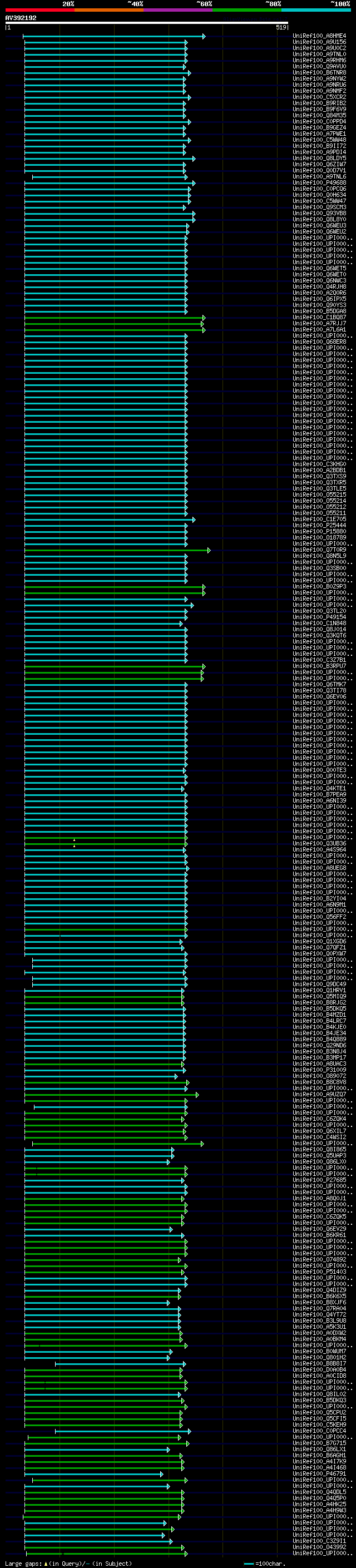
Task: Select hit UniRef100_Q8N5L9
Action: pyautogui.click(x=319, y=556)
